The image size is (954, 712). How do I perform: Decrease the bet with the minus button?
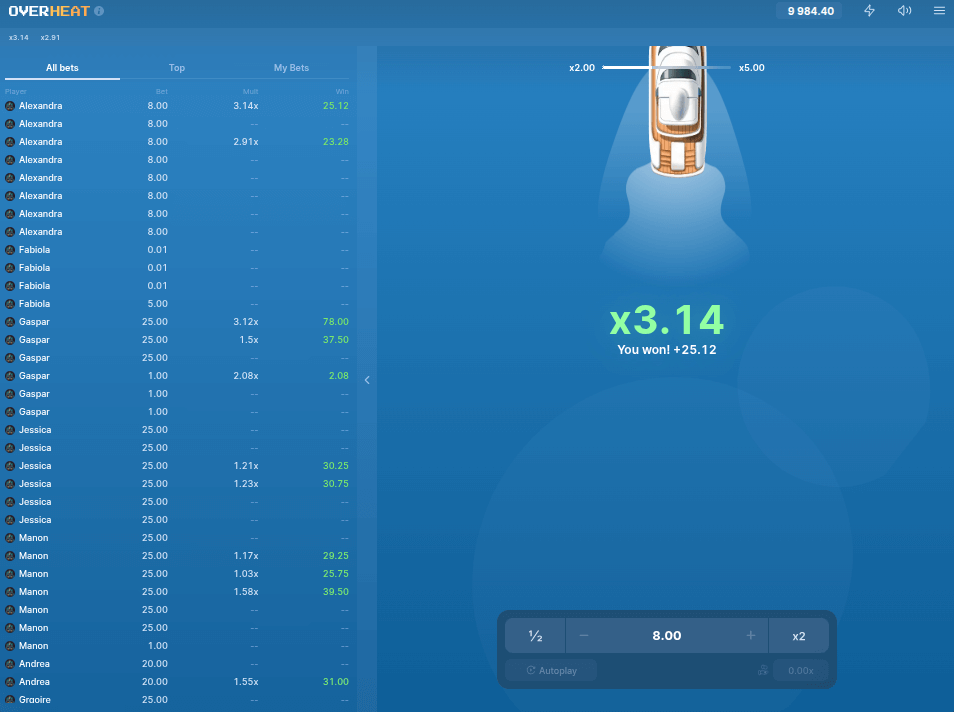584,635
